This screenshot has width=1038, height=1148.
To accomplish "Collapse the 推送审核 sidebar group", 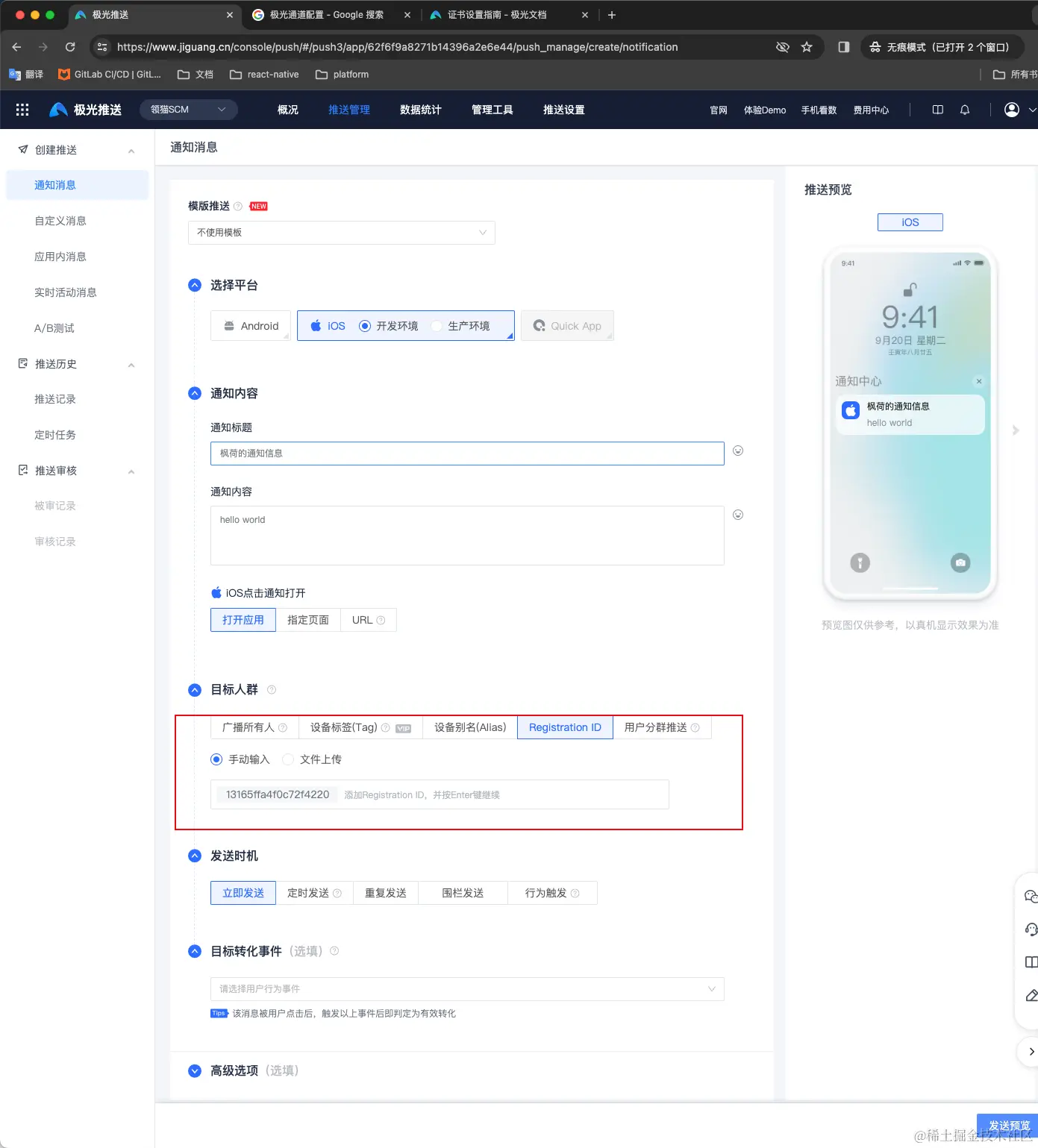I will (x=131, y=471).
